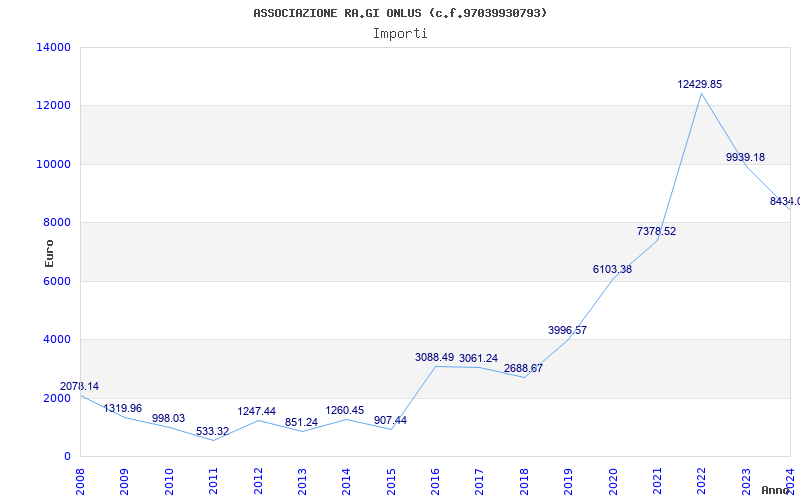Click the 998.03 data label
The height and width of the screenshot is (500, 800).
coord(168,418)
